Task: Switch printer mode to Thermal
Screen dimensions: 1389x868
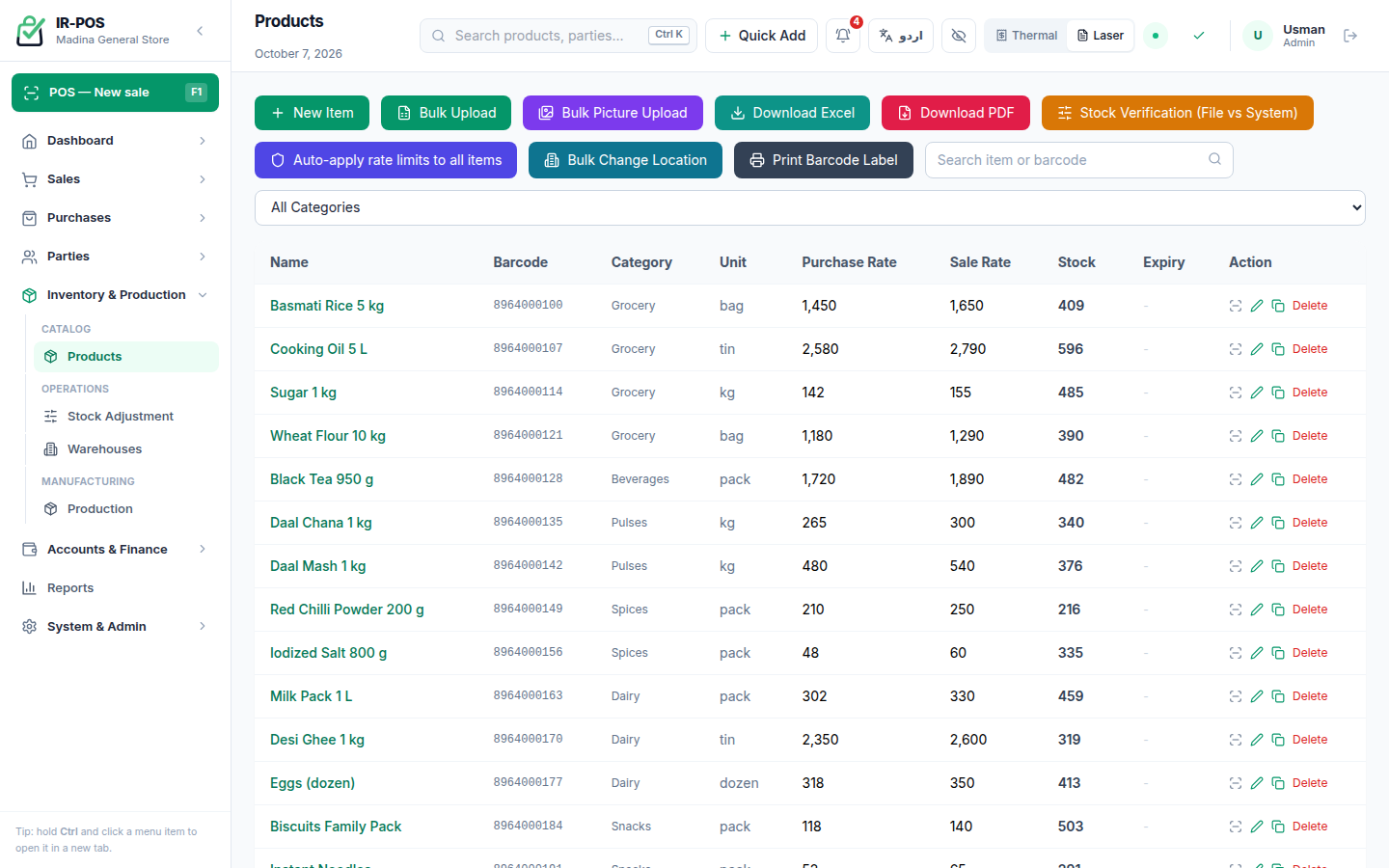Action: 1026,36
